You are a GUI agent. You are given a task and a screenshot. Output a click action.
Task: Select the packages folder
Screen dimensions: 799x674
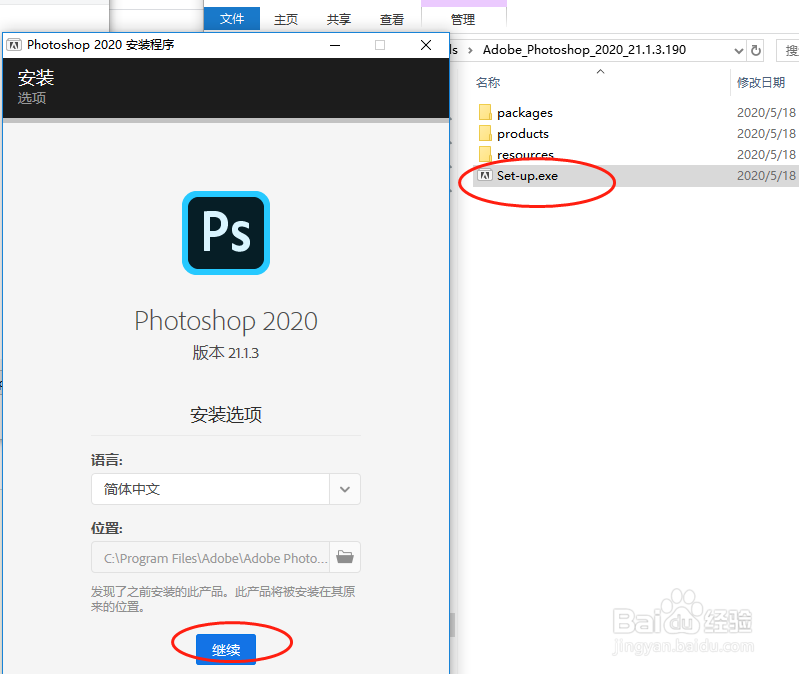click(x=525, y=113)
